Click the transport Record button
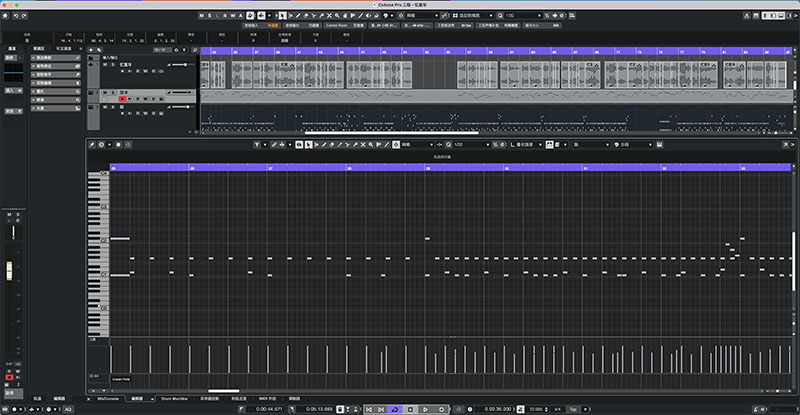 (x=441, y=409)
